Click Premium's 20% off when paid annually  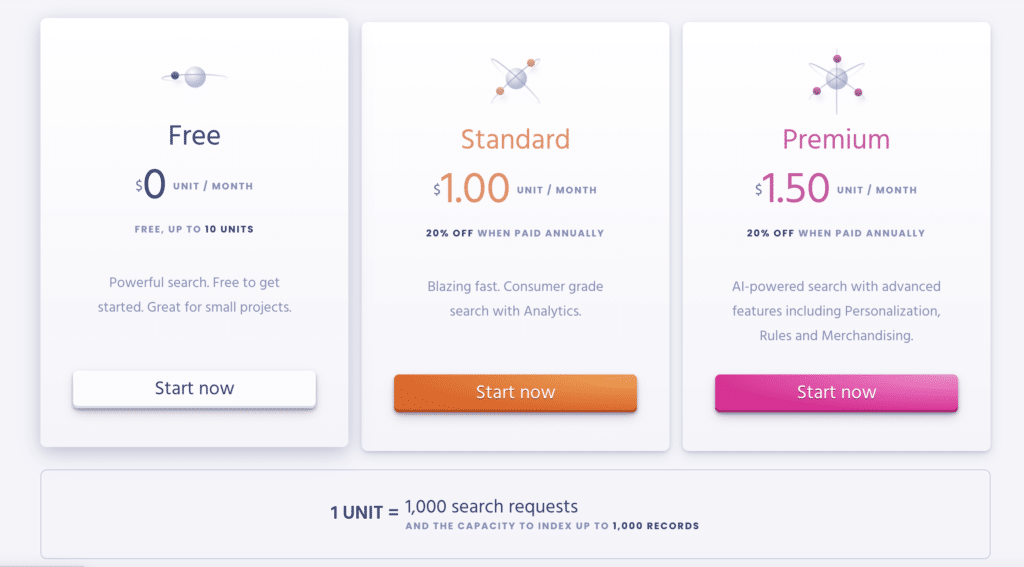[x=837, y=233]
